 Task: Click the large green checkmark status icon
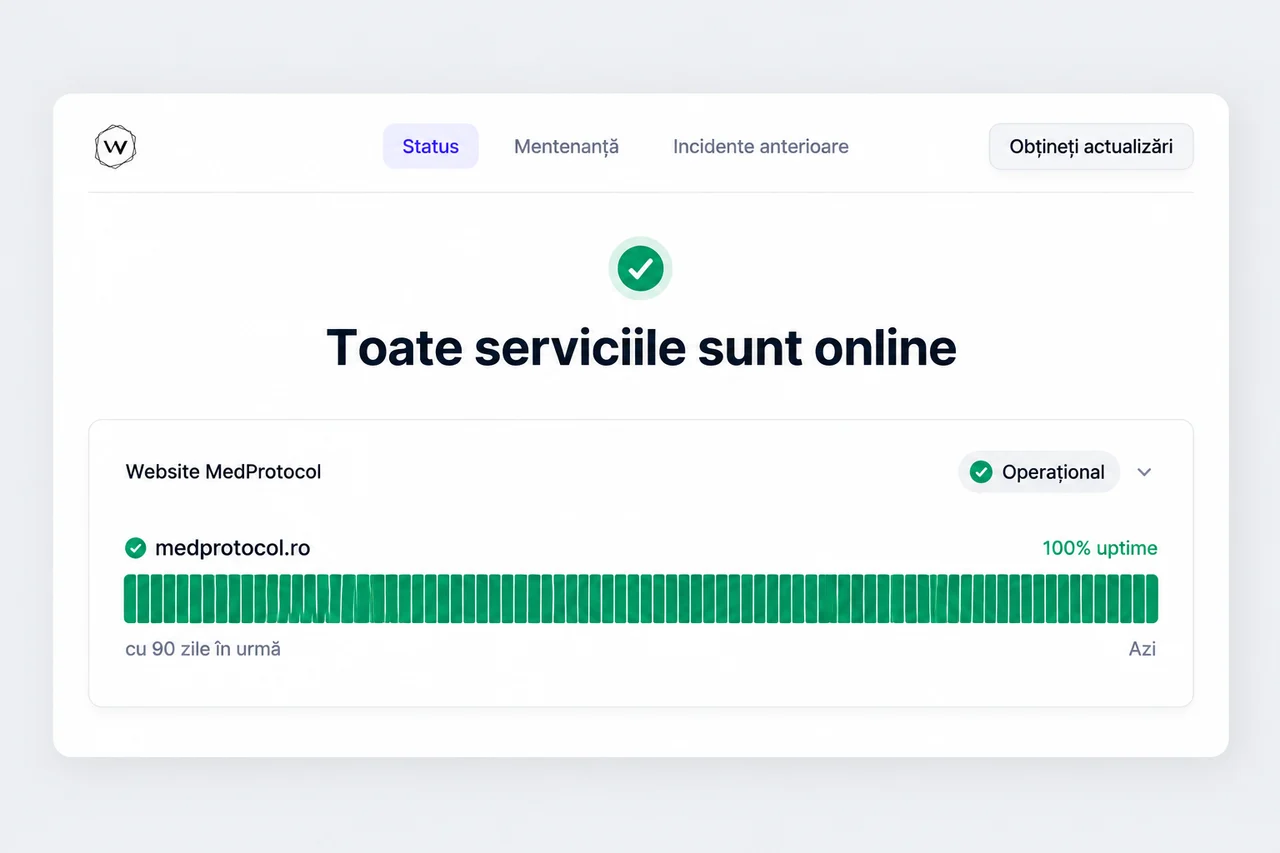[x=640, y=268]
